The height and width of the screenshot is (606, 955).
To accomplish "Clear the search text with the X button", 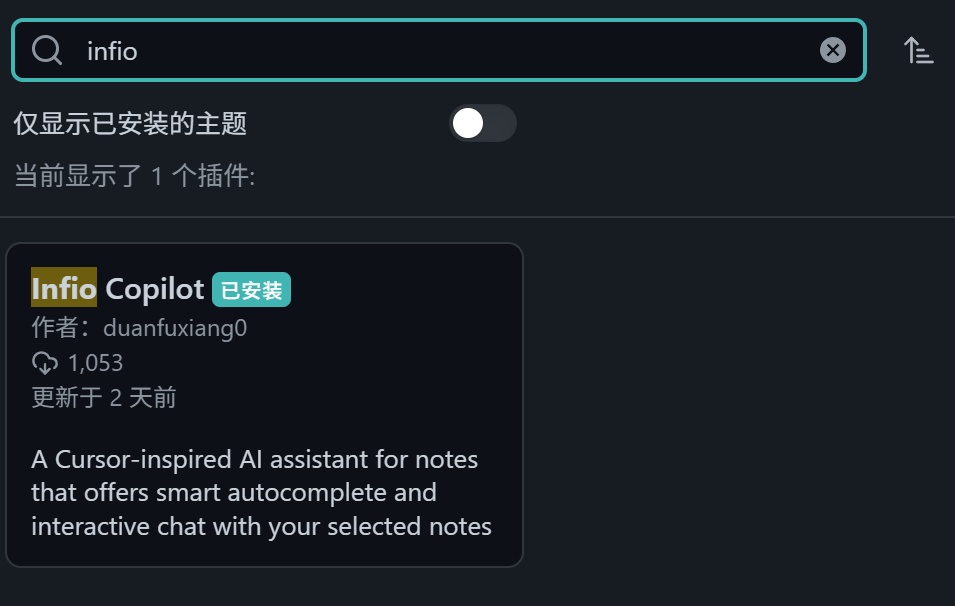I will 833,50.
